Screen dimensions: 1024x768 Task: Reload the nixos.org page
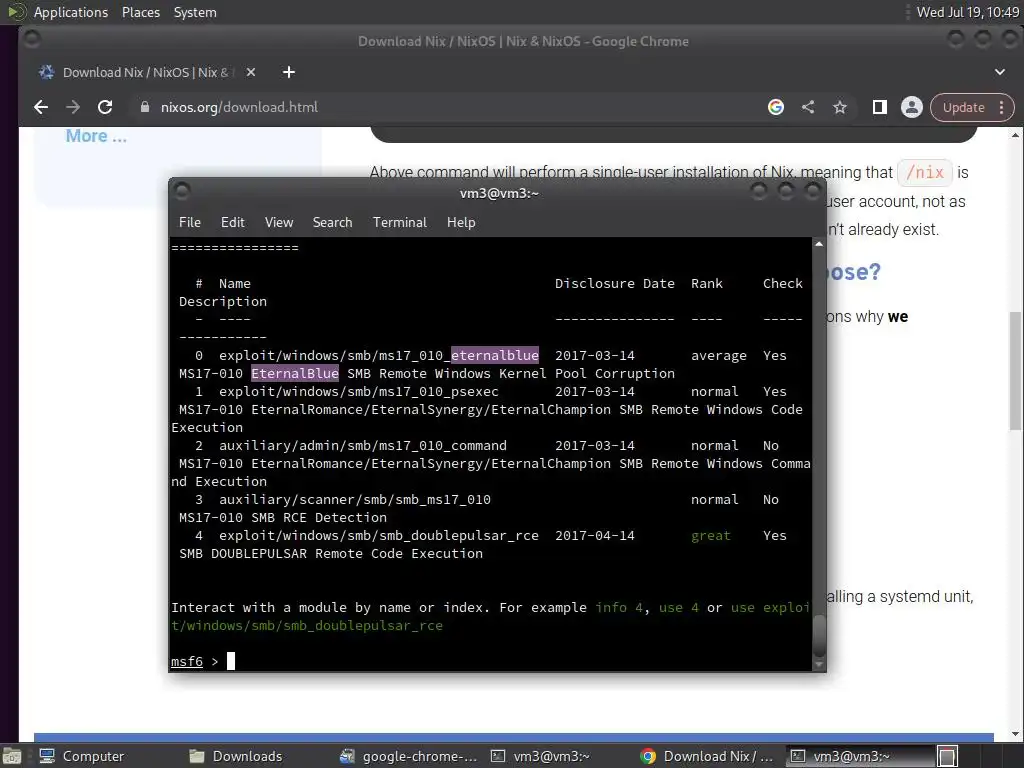pos(104,107)
